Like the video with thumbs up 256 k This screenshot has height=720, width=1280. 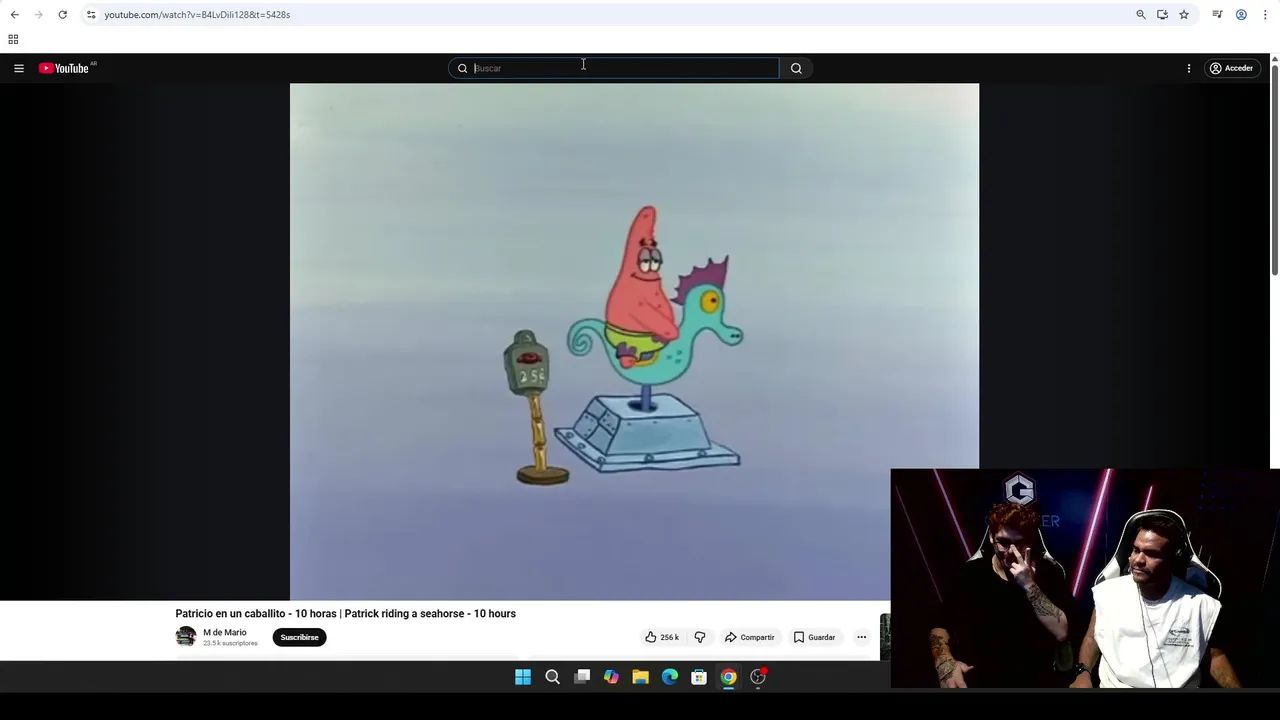click(x=661, y=637)
